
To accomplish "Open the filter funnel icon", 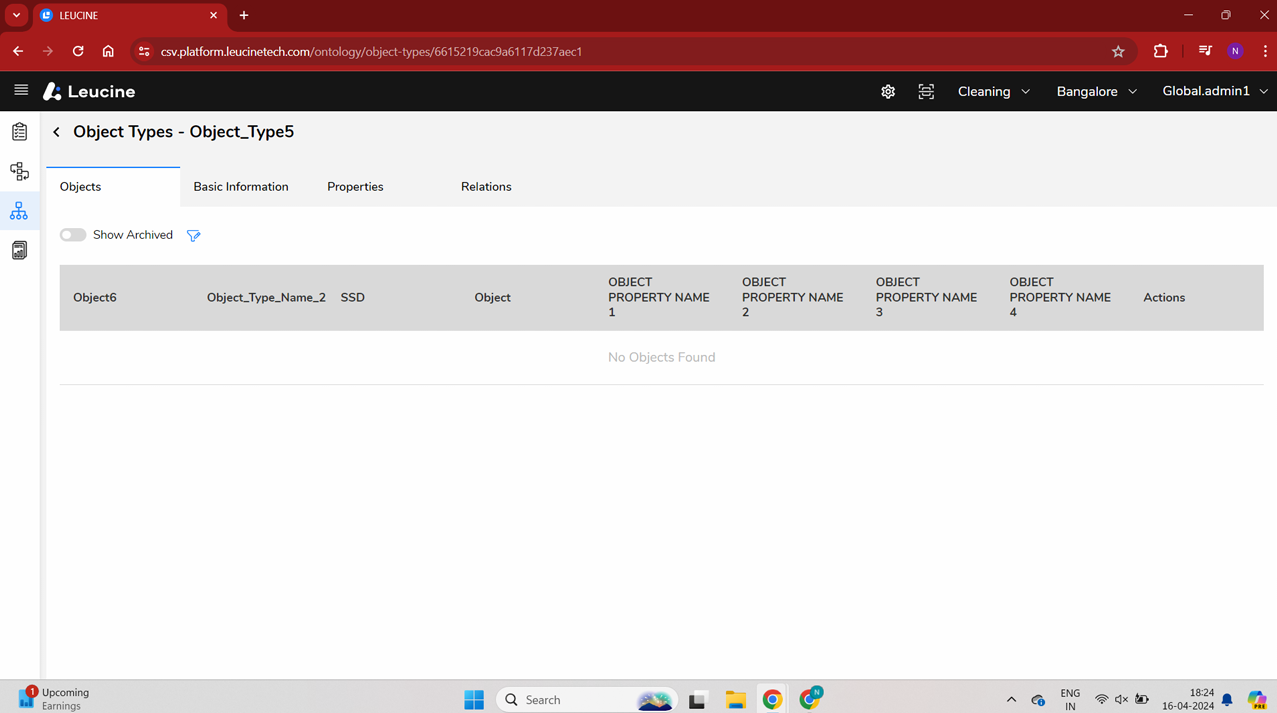I will 194,235.
